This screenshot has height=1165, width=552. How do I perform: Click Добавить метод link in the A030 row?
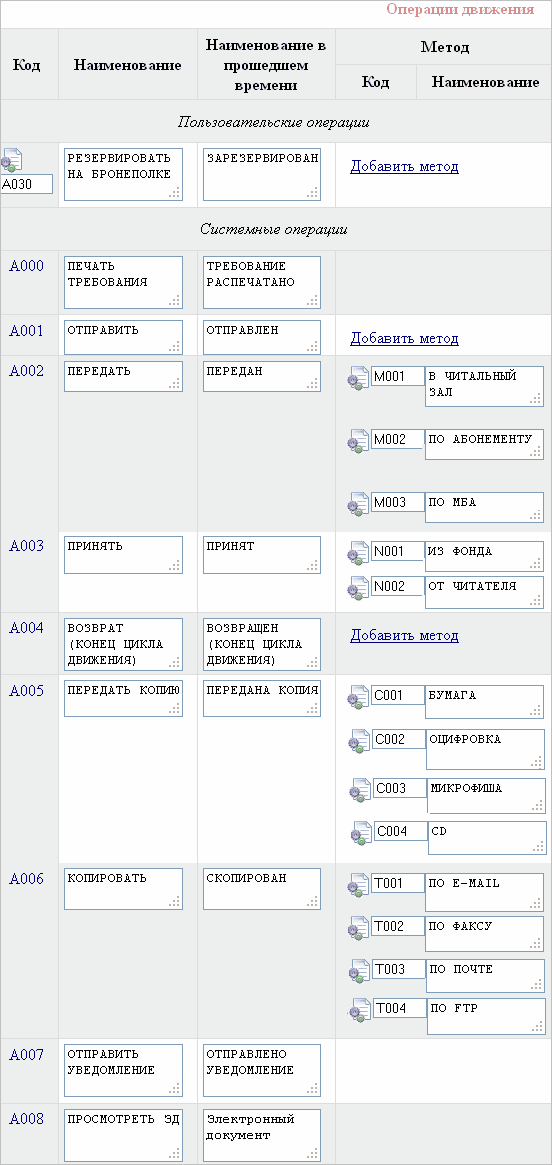(404, 166)
